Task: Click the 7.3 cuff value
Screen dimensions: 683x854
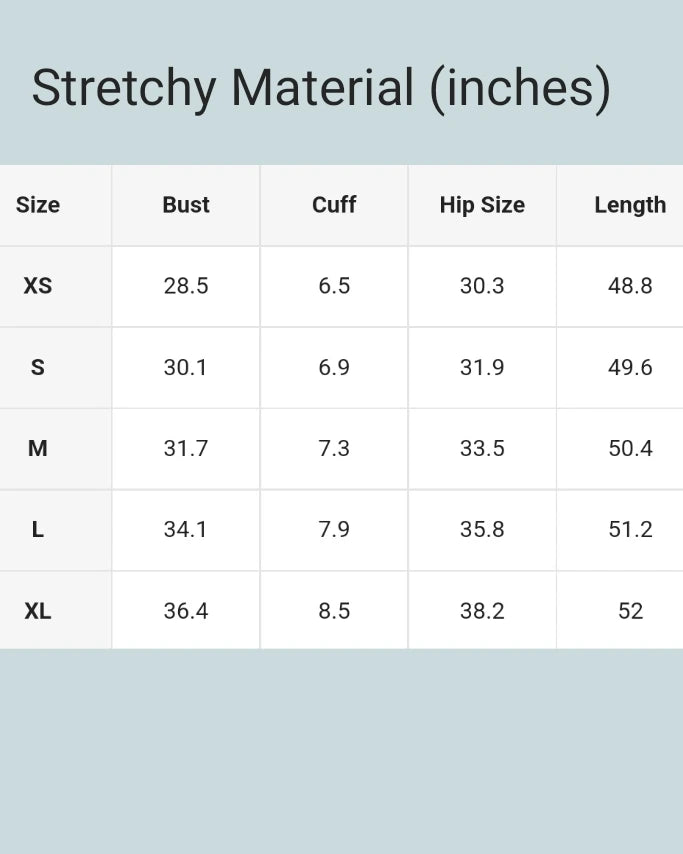Action: [x=334, y=448]
